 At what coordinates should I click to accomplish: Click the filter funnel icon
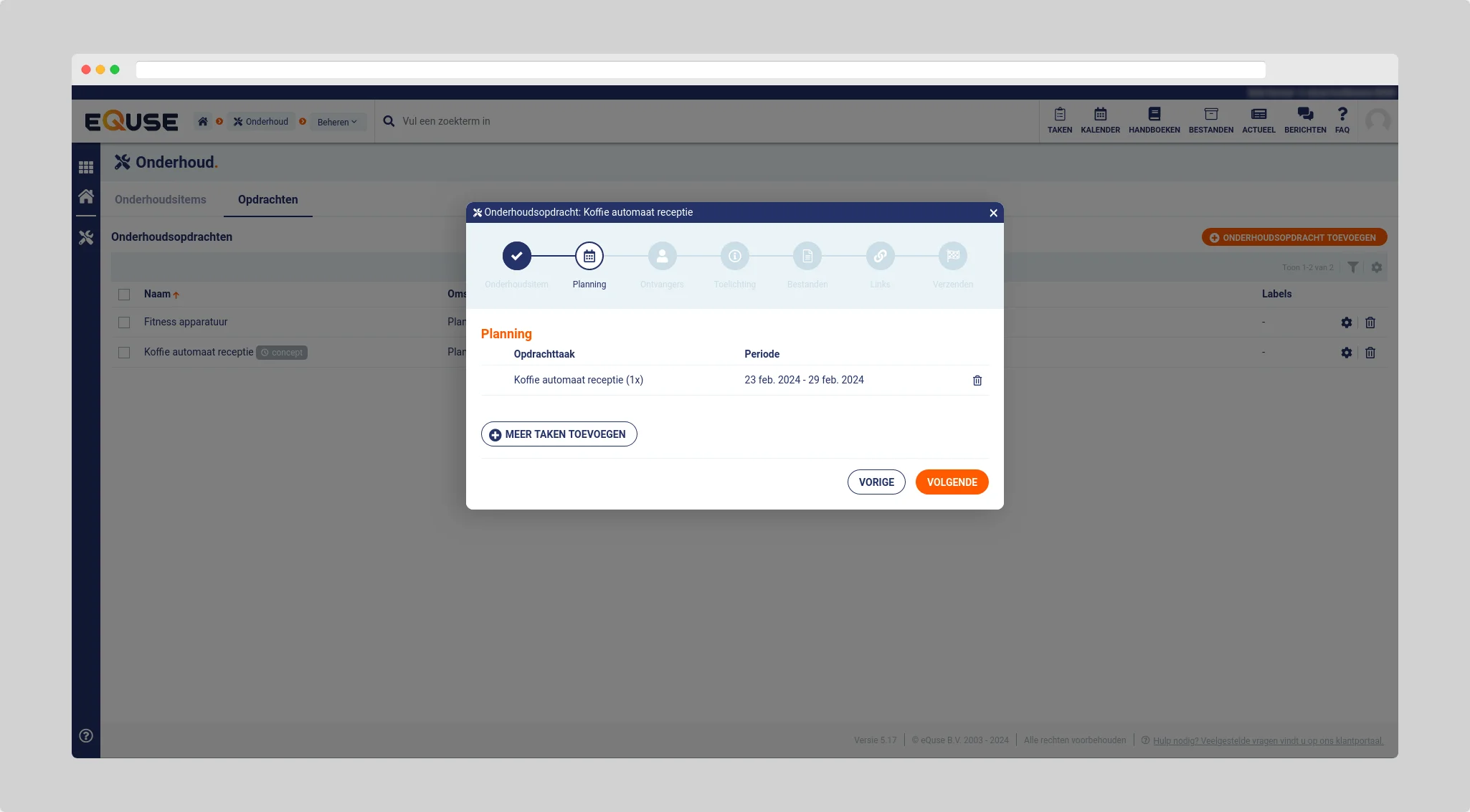point(1352,267)
